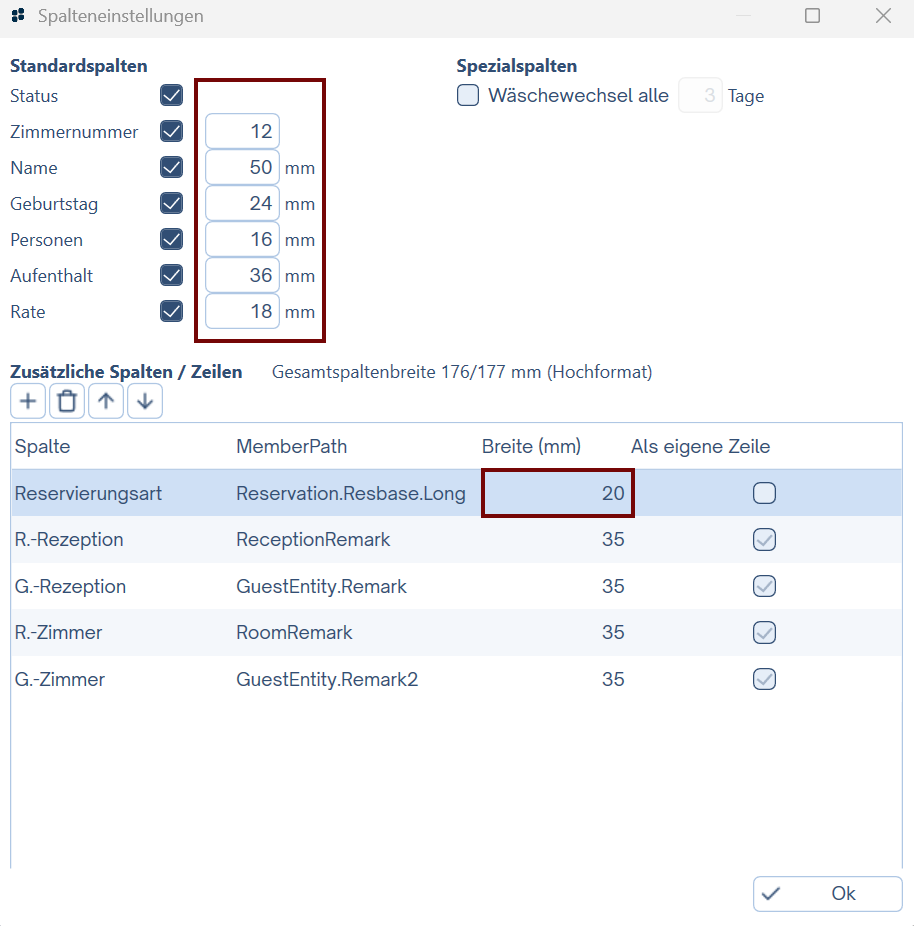Screen dimensions: 914x926
Task: Check 'Als eigene Zeile' for Reservierungsart
Action: pyautogui.click(x=764, y=493)
